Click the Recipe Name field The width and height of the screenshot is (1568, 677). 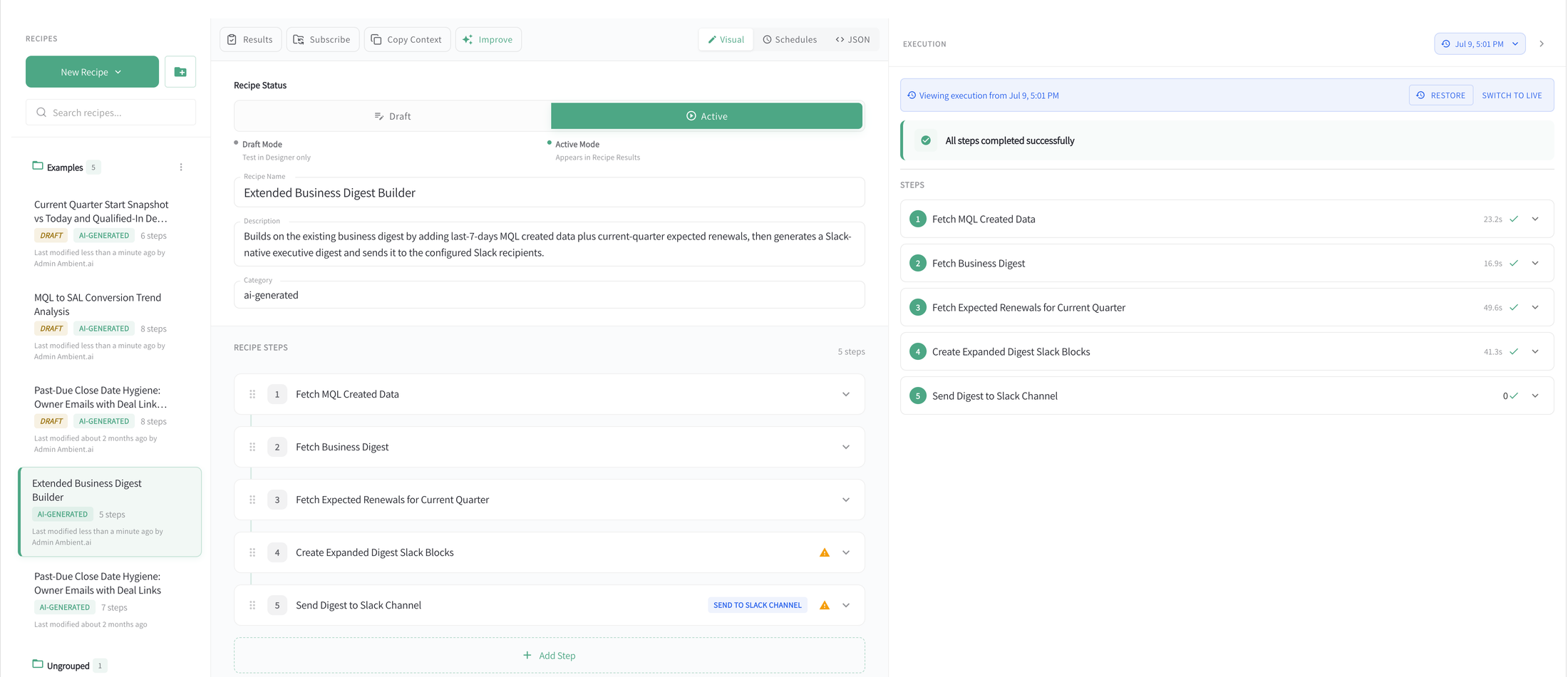point(550,192)
